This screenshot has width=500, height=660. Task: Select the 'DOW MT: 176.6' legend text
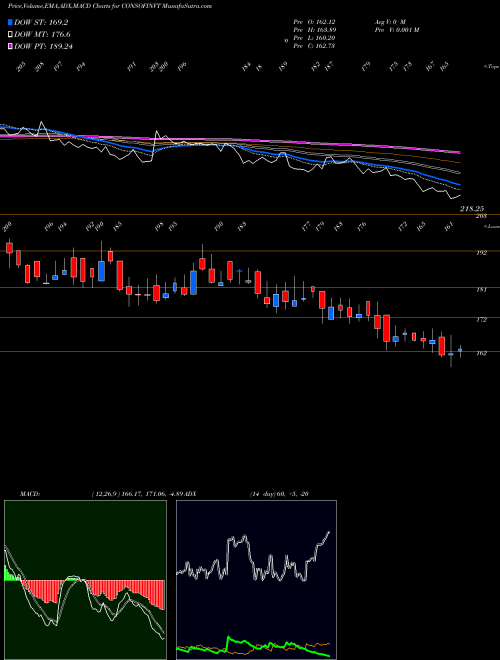(42, 35)
